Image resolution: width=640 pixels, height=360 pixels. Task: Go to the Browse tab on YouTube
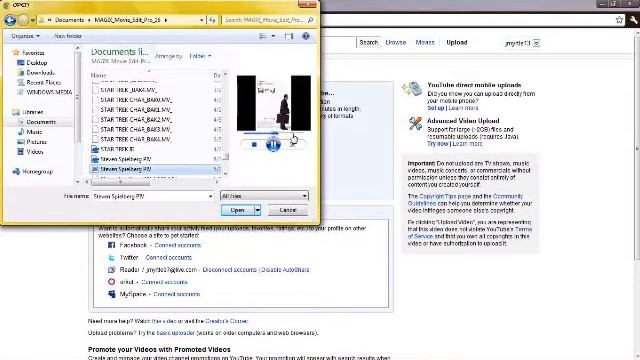click(x=396, y=42)
